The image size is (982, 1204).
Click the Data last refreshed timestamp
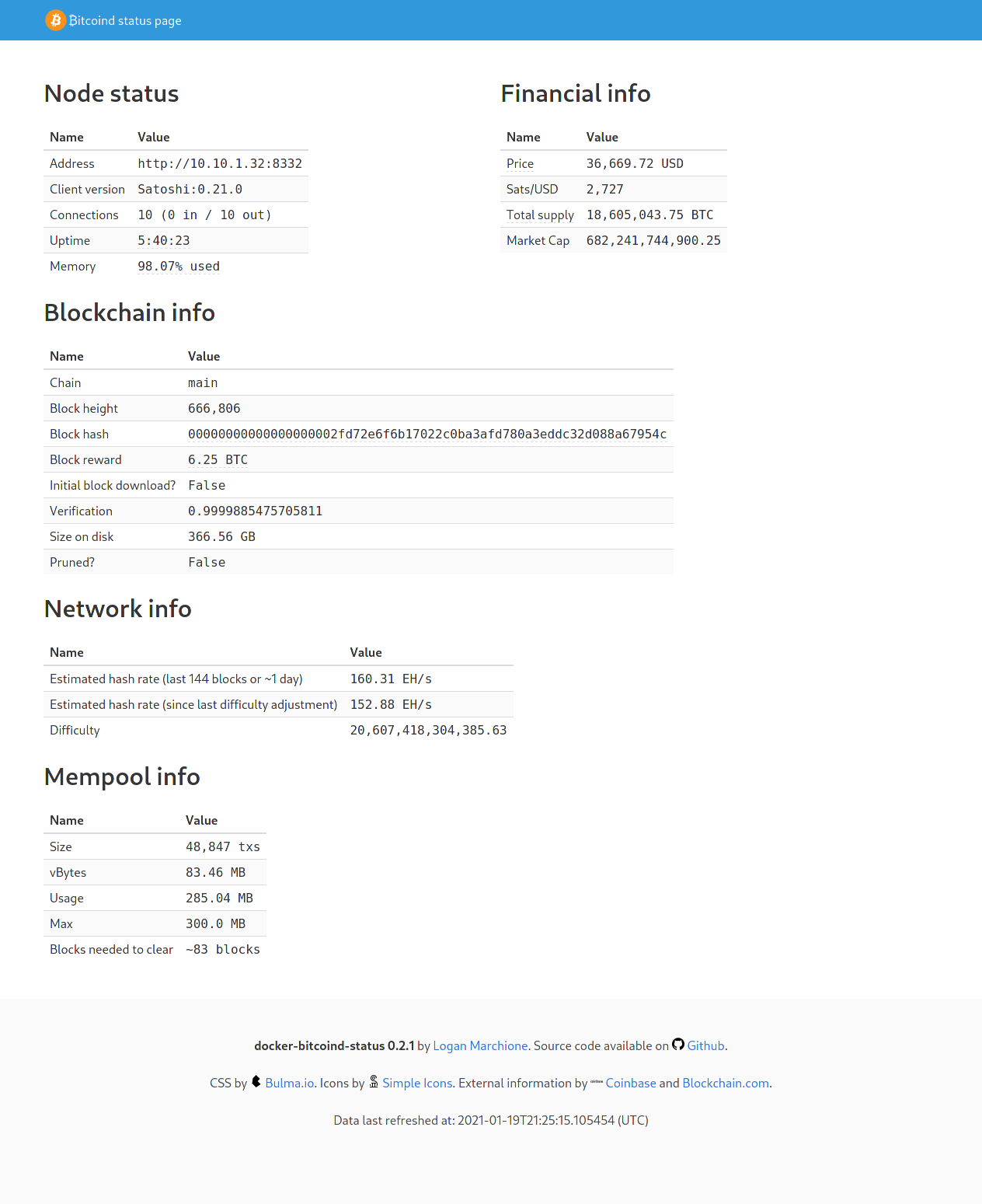[491, 1121]
